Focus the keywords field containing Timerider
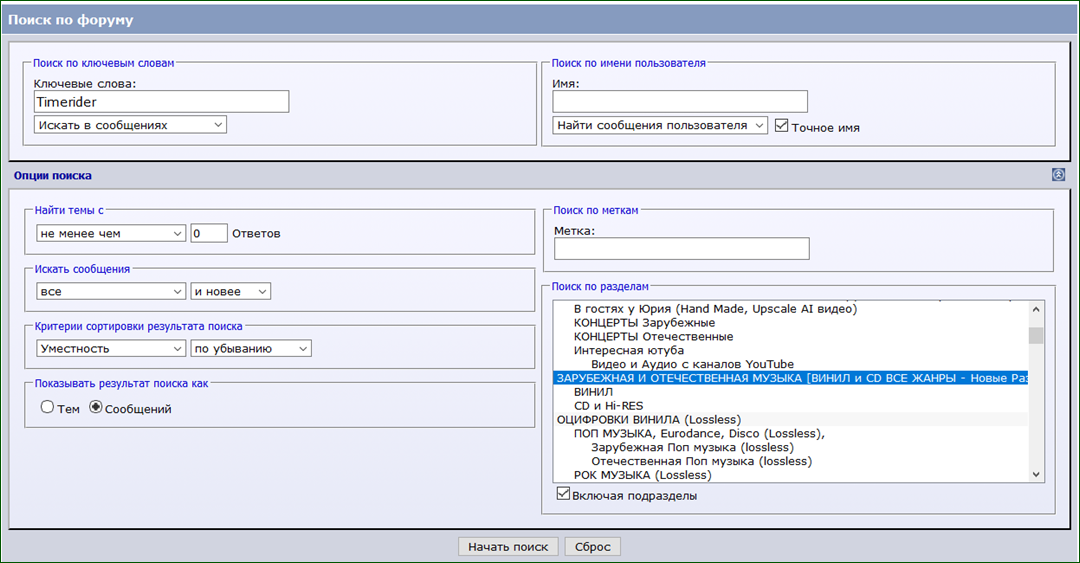 pos(161,101)
